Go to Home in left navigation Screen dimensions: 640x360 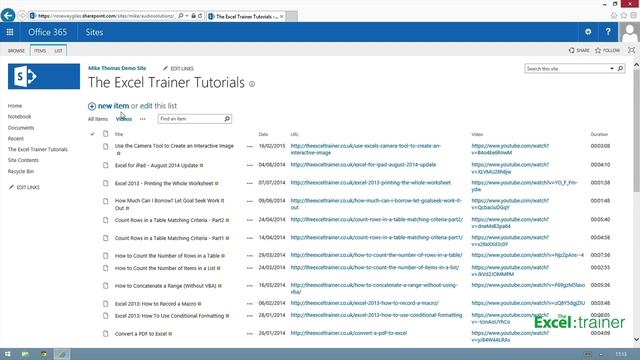(15, 106)
